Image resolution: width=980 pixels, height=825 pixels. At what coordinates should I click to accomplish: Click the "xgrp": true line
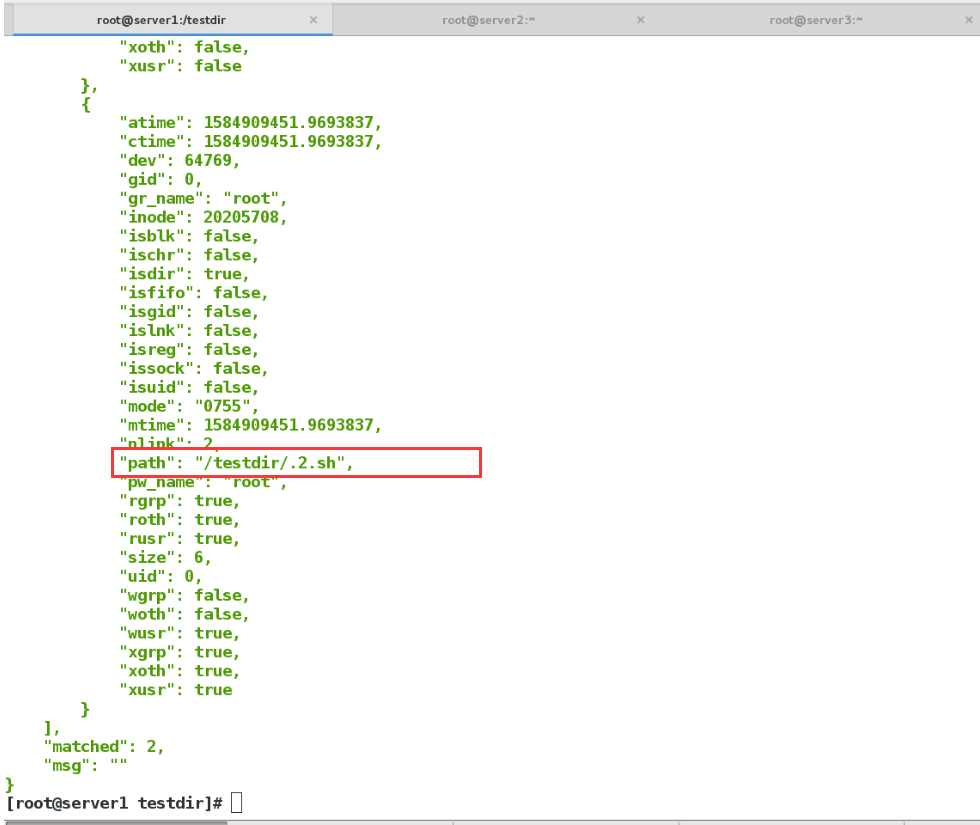[x=179, y=652]
